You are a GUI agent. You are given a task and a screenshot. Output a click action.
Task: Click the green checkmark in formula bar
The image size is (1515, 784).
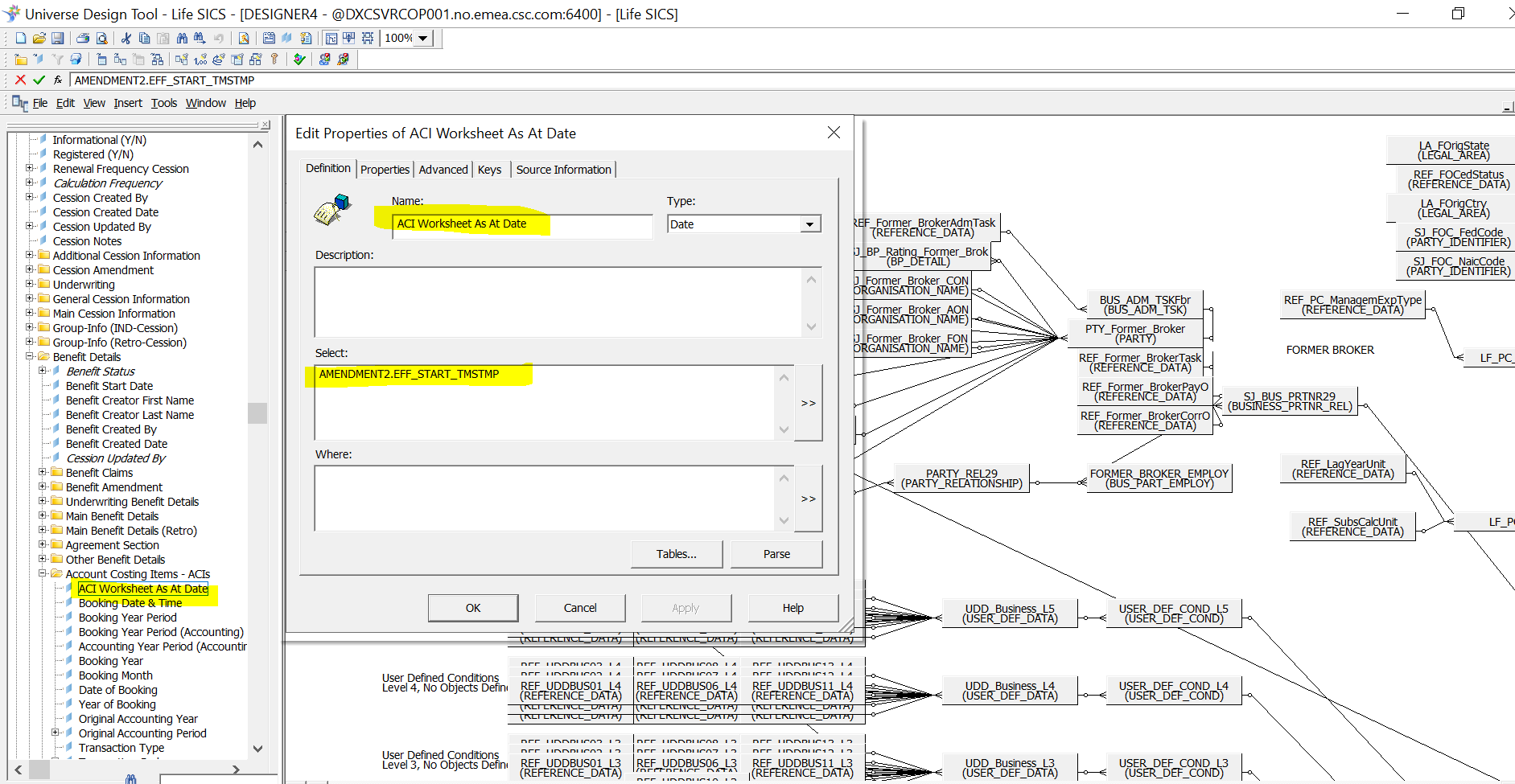tap(39, 80)
